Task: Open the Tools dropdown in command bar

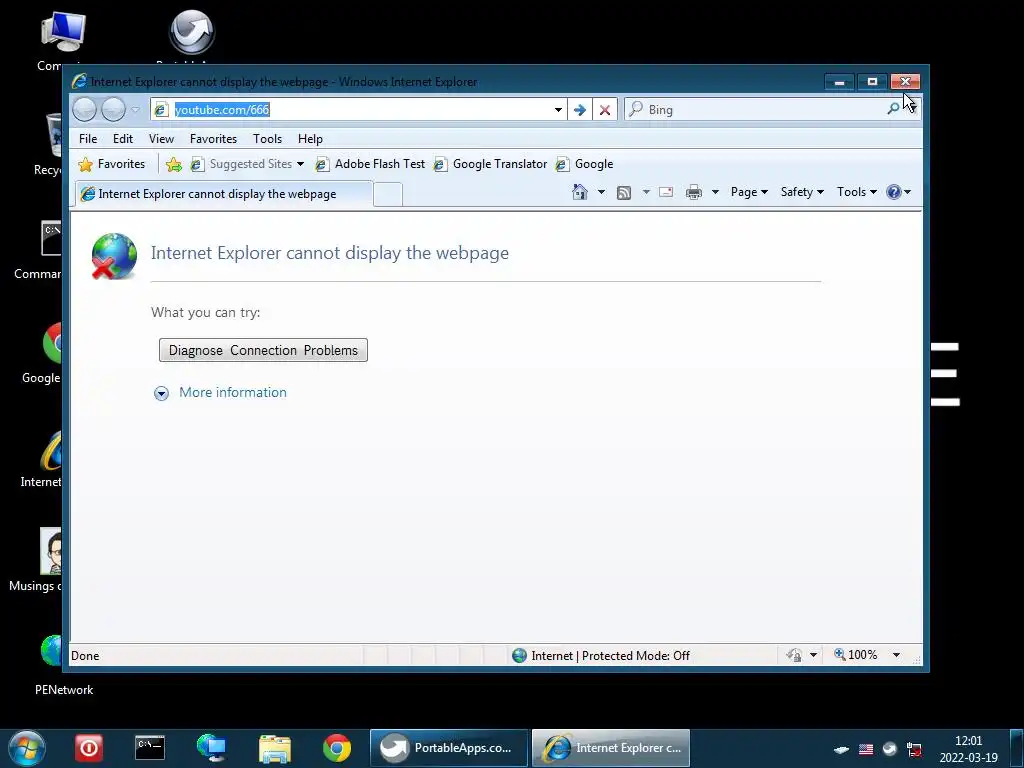Action: pos(857,192)
